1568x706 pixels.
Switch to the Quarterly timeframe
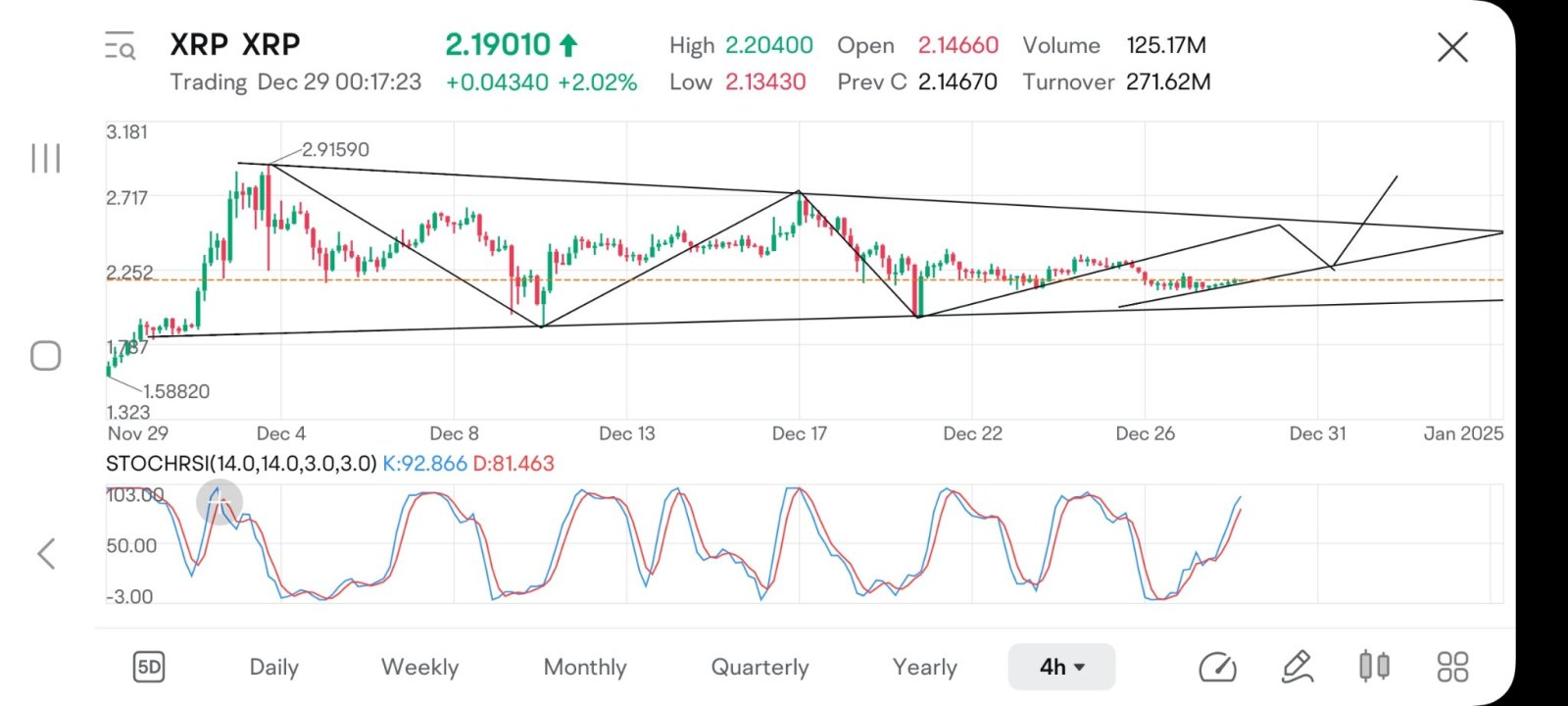[x=759, y=668]
